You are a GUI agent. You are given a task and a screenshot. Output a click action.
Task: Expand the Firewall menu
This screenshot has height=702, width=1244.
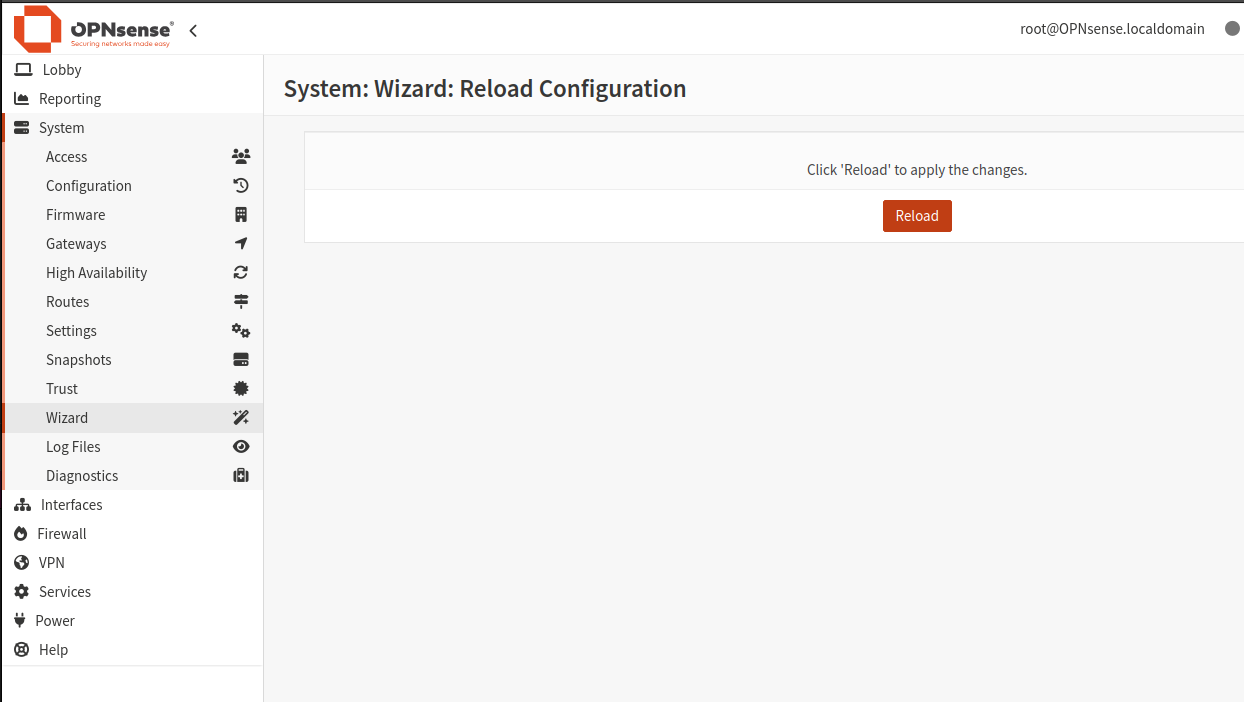pyautogui.click(x=132, y=534)
